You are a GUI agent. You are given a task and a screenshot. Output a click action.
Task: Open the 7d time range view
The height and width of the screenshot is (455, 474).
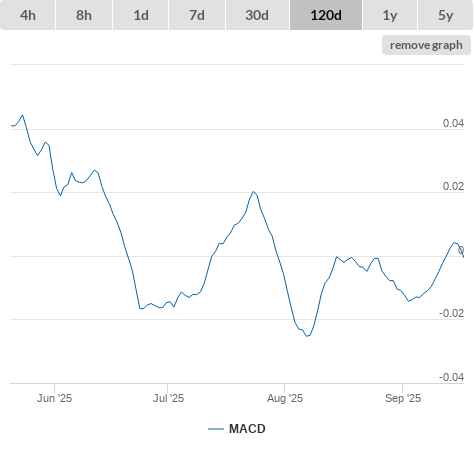(x=197, y=15)
